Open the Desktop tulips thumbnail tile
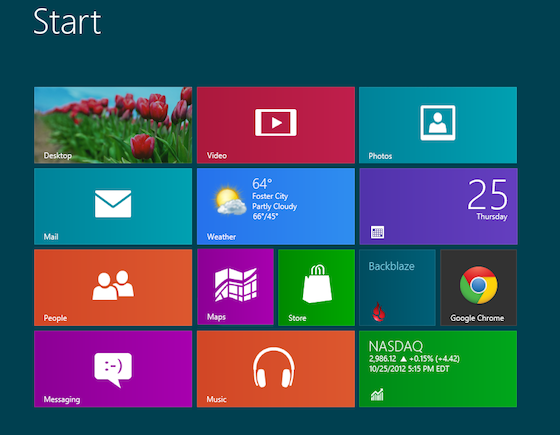This screenshot has height=435, width=560. (x=113, y=125)
